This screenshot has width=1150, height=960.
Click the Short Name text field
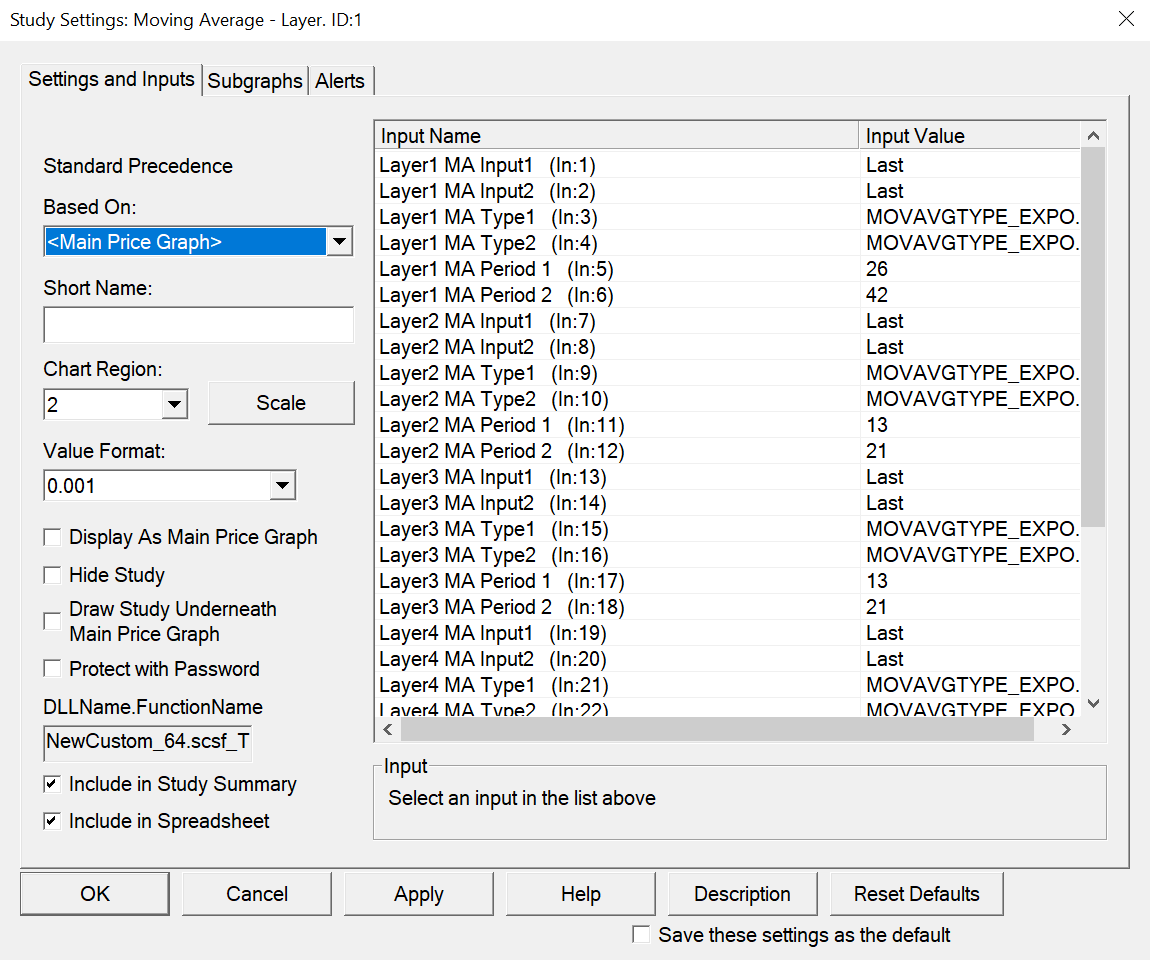198,325
